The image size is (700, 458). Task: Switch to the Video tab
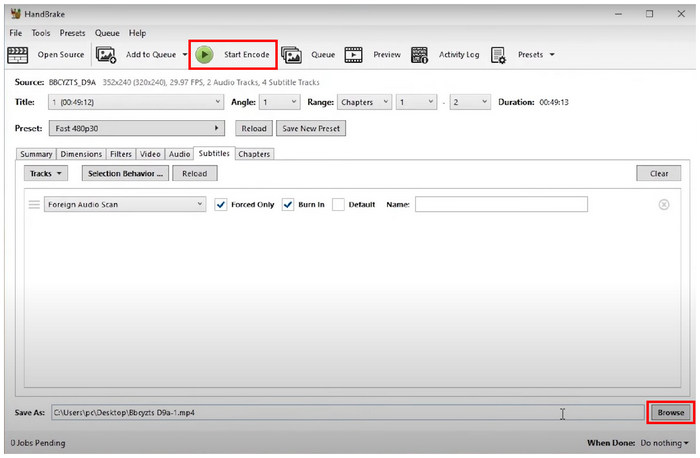click(x=150, y=154)
